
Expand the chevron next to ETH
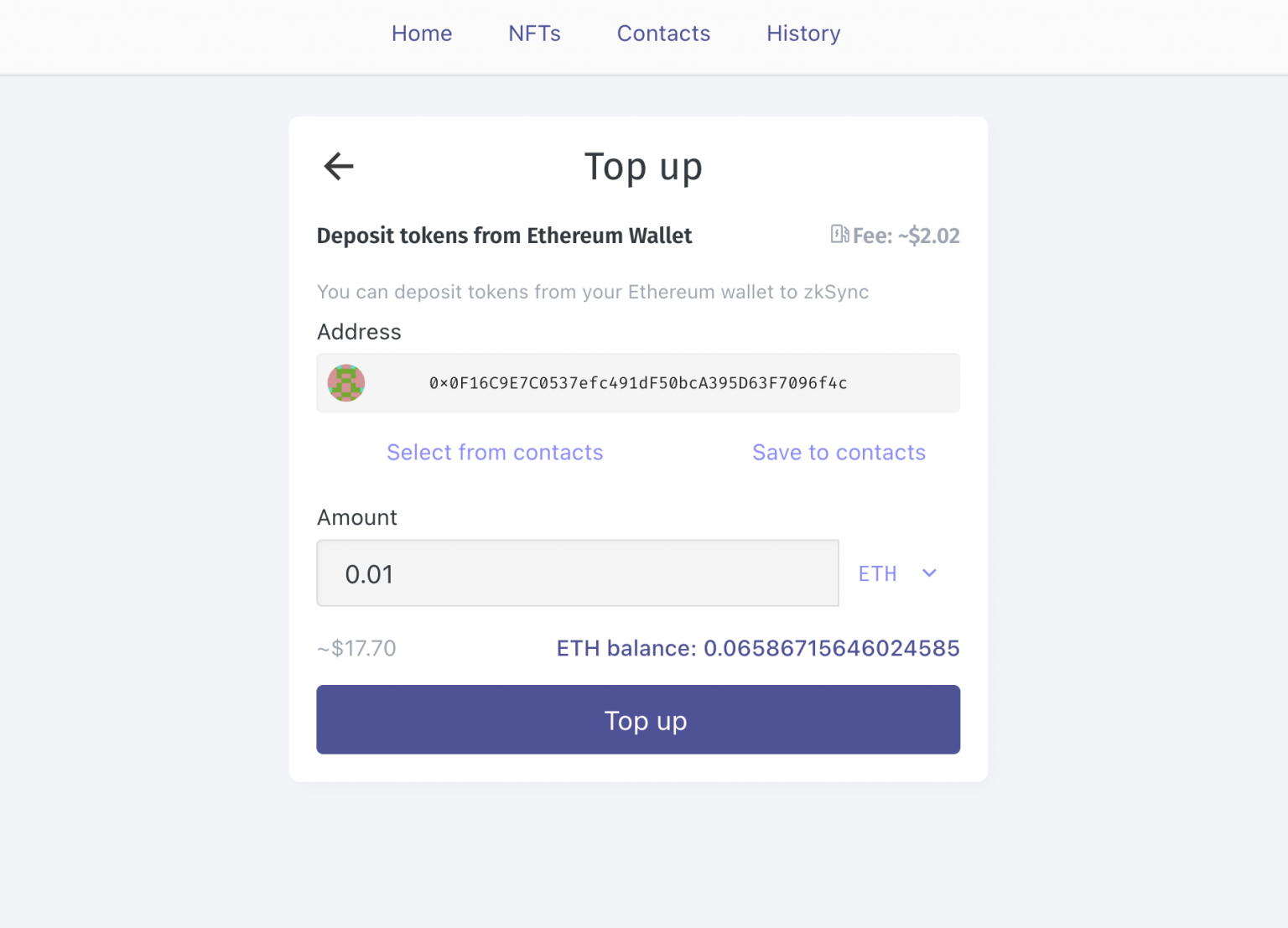coord(929,573)
